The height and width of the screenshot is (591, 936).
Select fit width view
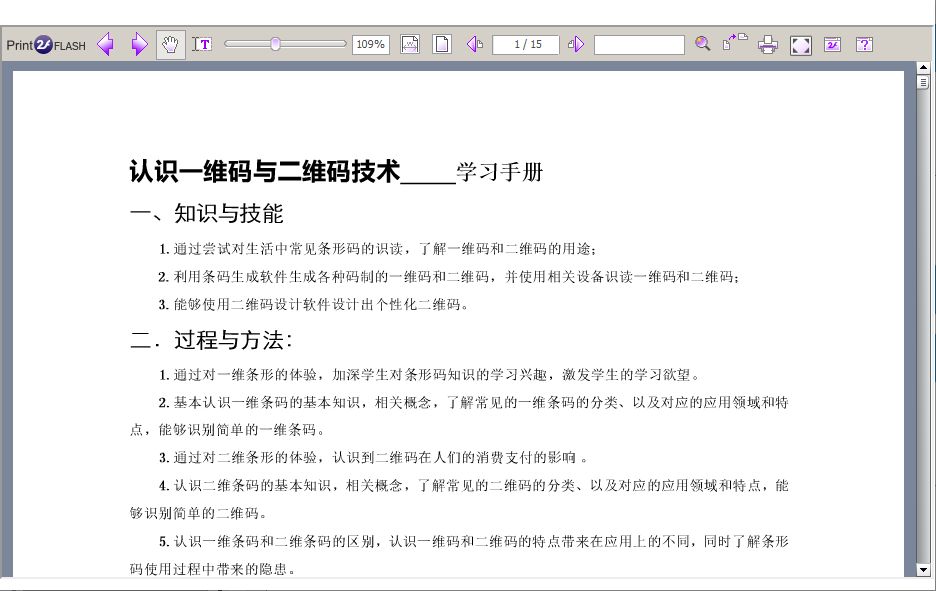[410, 45]
